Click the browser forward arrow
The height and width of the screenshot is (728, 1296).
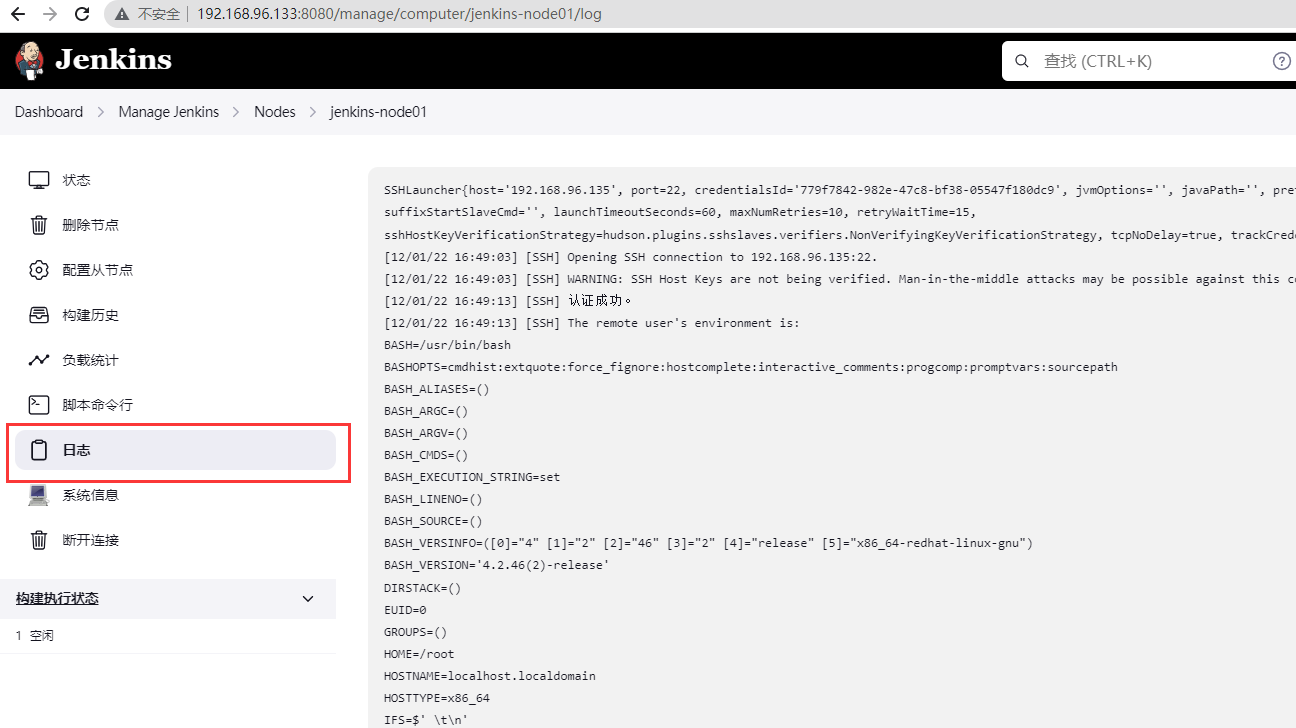click(49, 14)
